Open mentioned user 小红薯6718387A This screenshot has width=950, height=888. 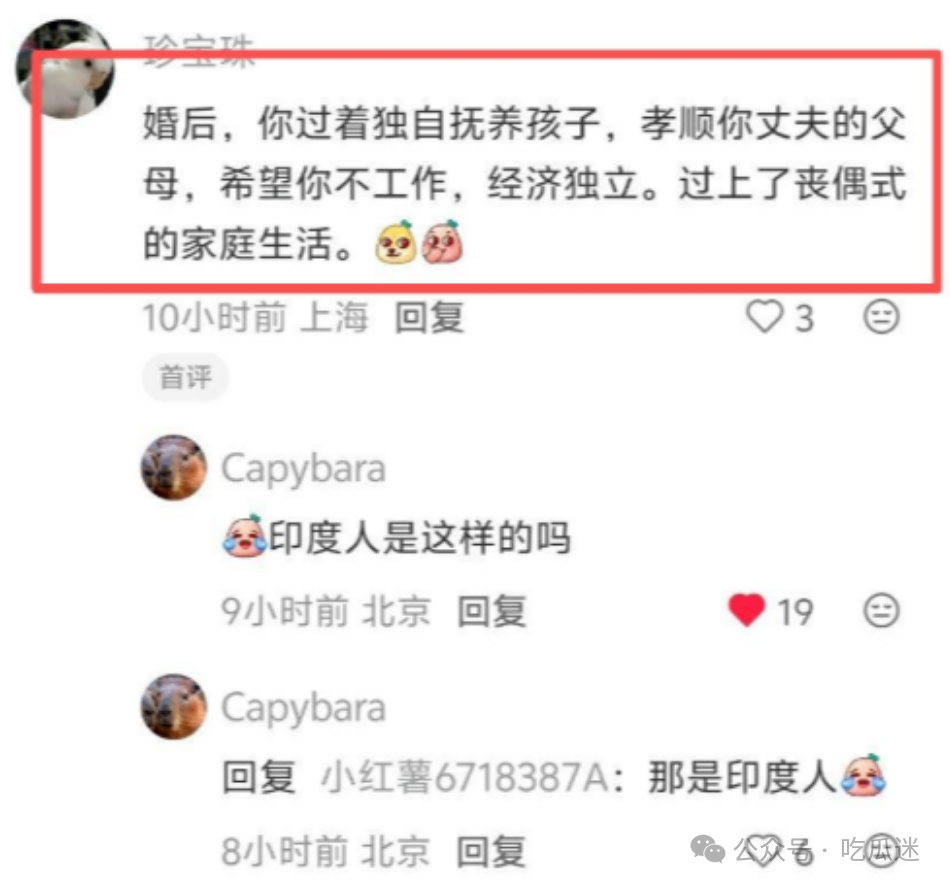pyautogui.click(x=465, y=777)
